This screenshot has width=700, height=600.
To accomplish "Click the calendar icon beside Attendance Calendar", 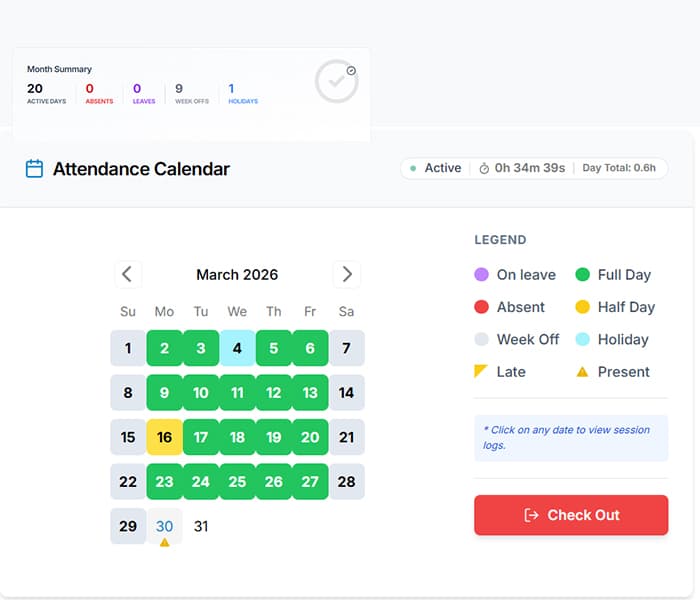I will [34, 169].
